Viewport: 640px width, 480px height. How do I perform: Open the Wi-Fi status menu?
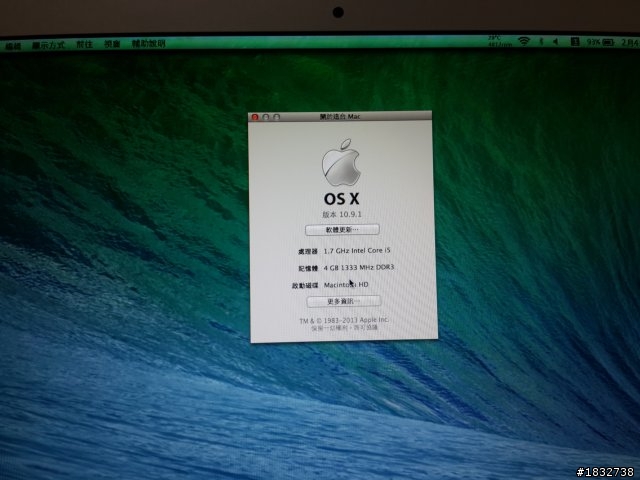tap(524, 41)
